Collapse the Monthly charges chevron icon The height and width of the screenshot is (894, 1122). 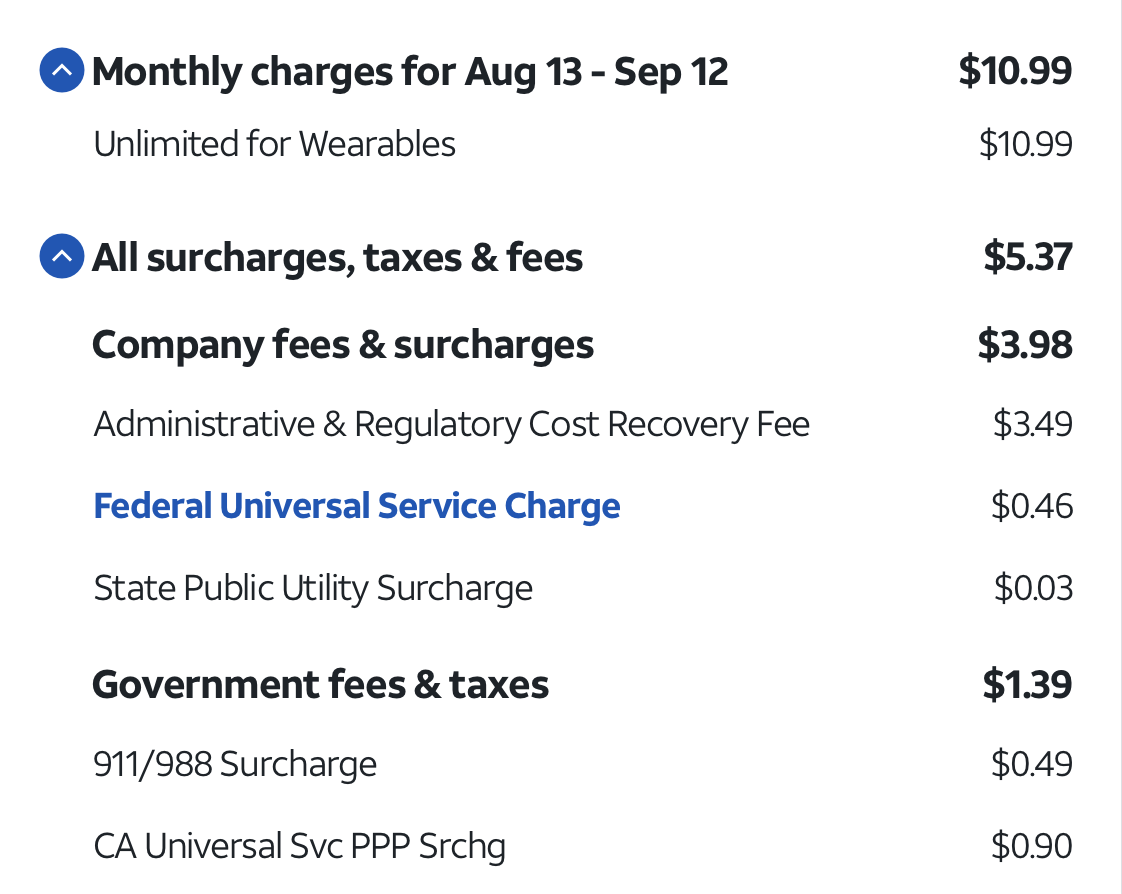[x=61, y=72]
